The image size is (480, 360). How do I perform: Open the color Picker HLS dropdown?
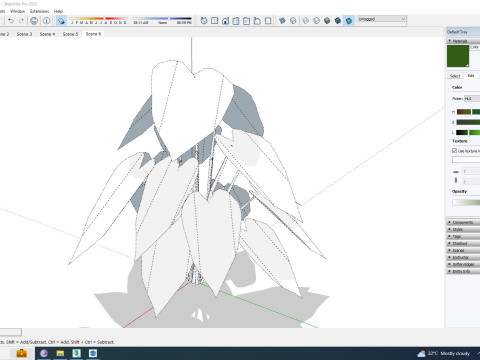coord(472,99)
